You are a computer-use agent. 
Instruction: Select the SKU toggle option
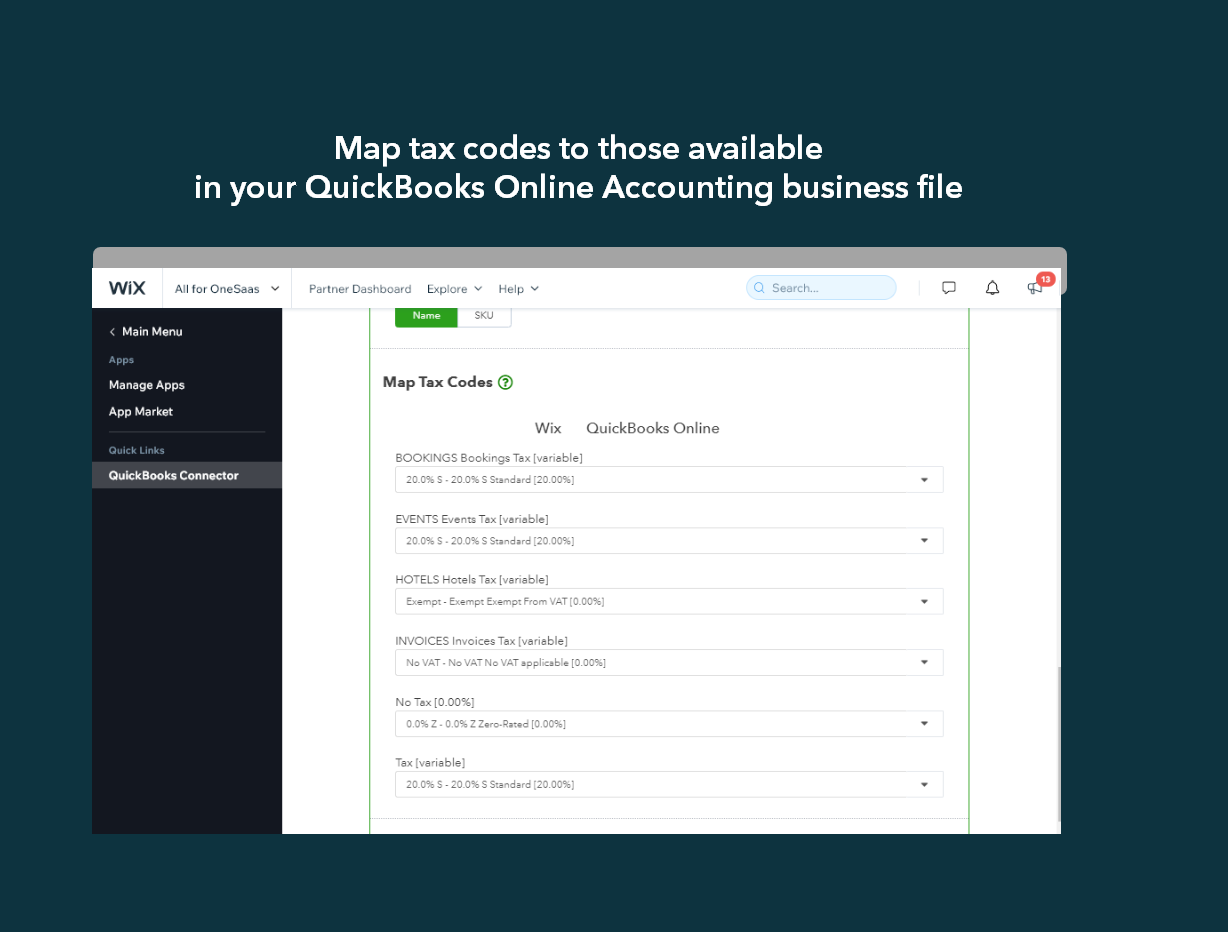coord(484,316)
